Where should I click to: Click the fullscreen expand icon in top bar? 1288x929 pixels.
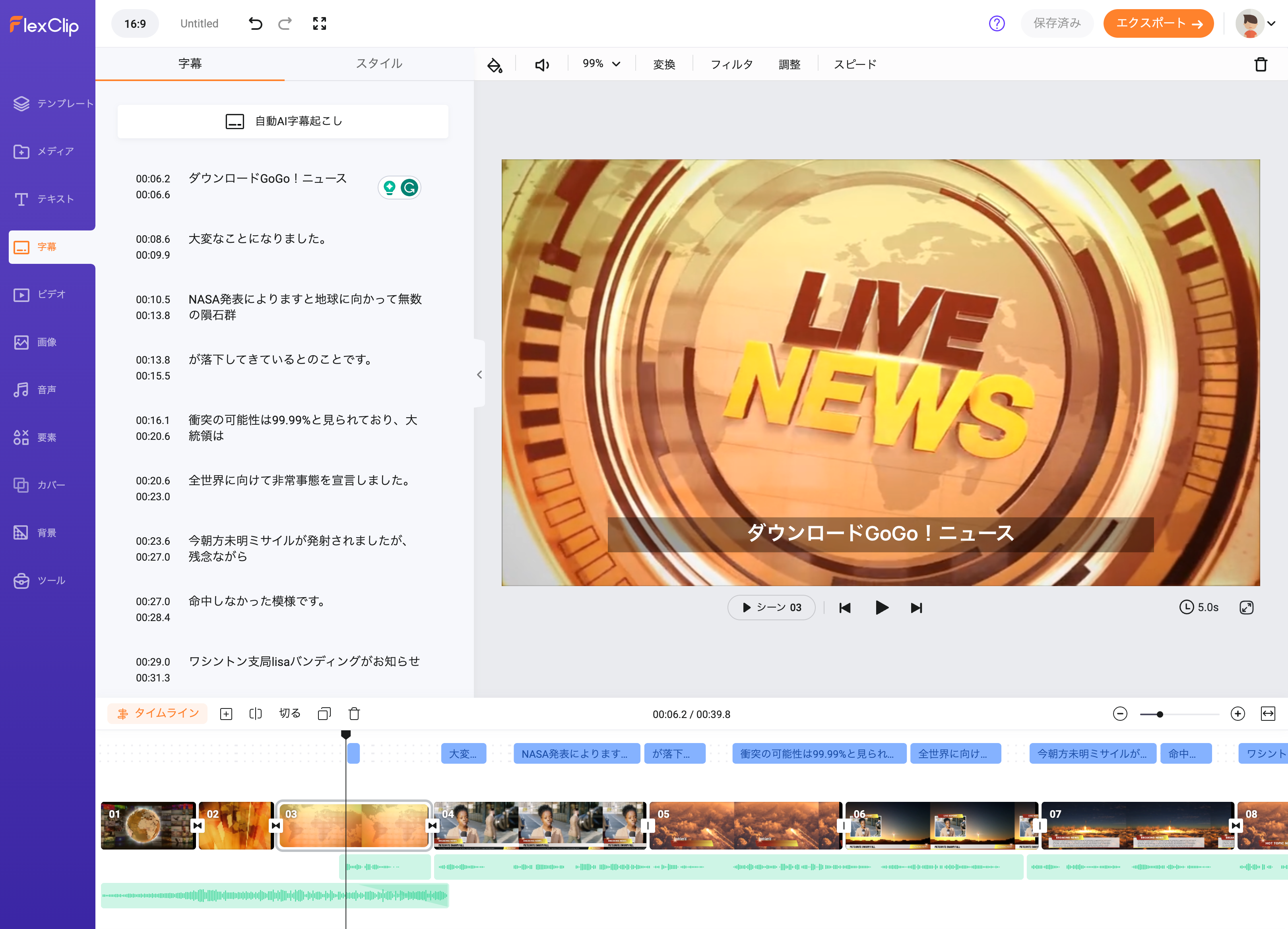319,23
